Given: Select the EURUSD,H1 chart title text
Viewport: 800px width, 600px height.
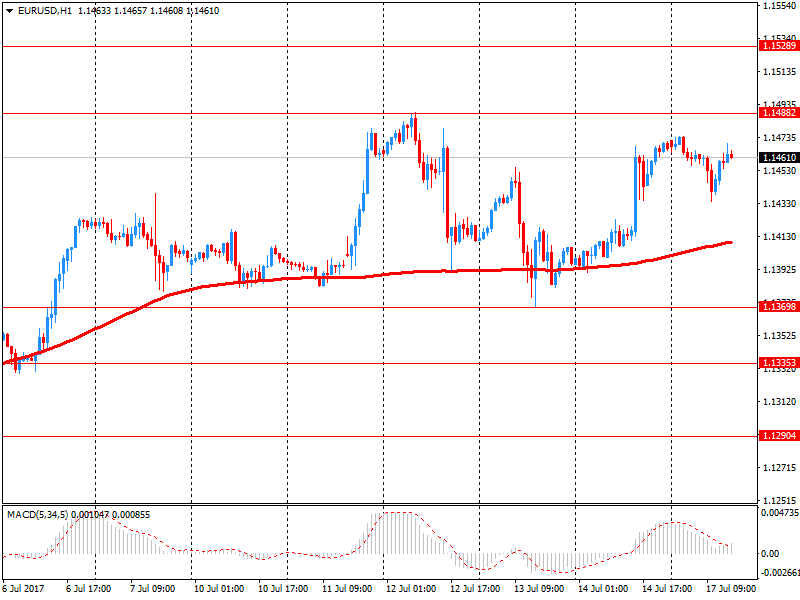Looking at the screenshot, I should coord(45,11).
